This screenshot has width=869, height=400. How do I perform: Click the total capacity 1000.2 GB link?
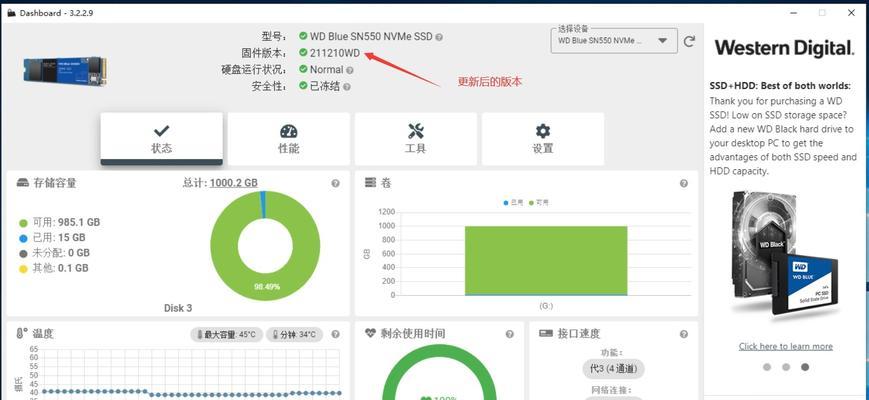coord(233,183)
